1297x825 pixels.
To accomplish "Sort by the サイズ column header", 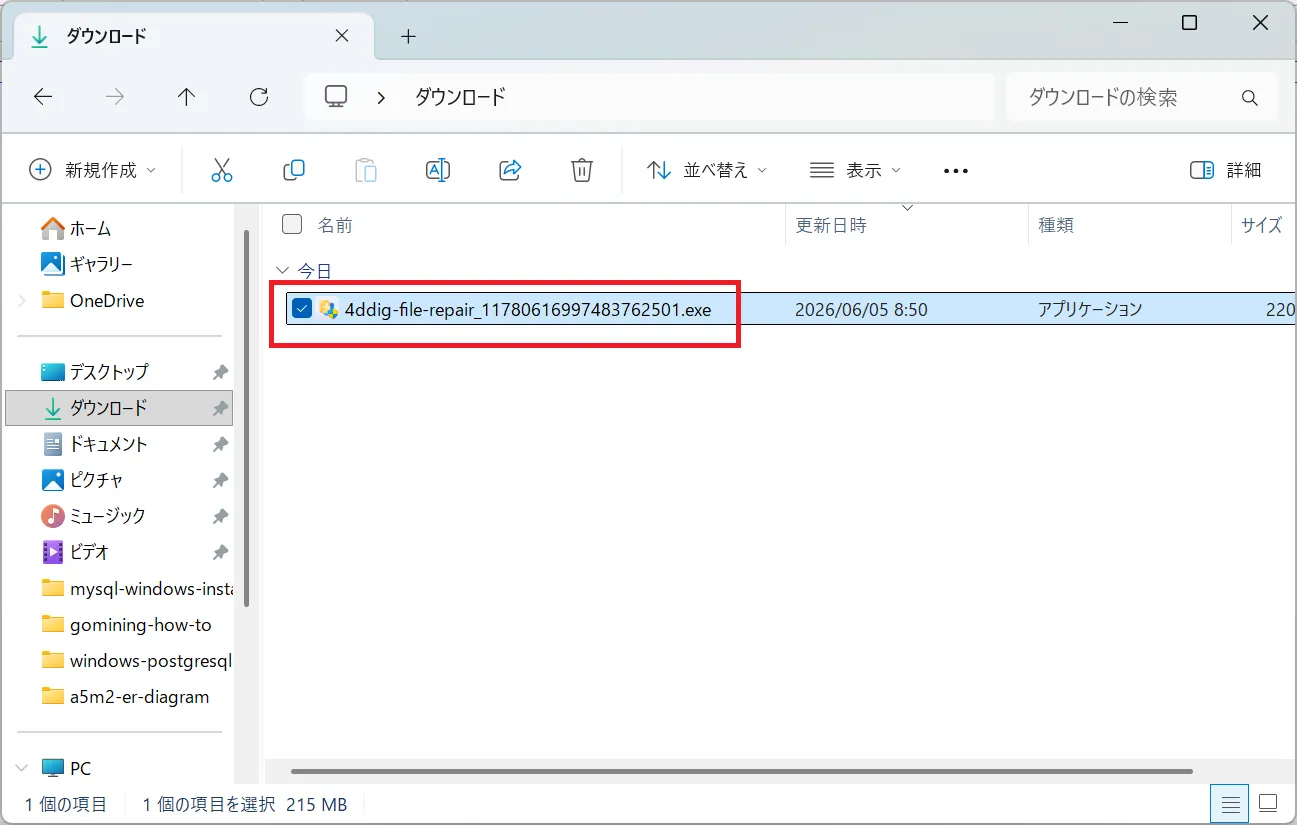I will [x=1262, y=225].
